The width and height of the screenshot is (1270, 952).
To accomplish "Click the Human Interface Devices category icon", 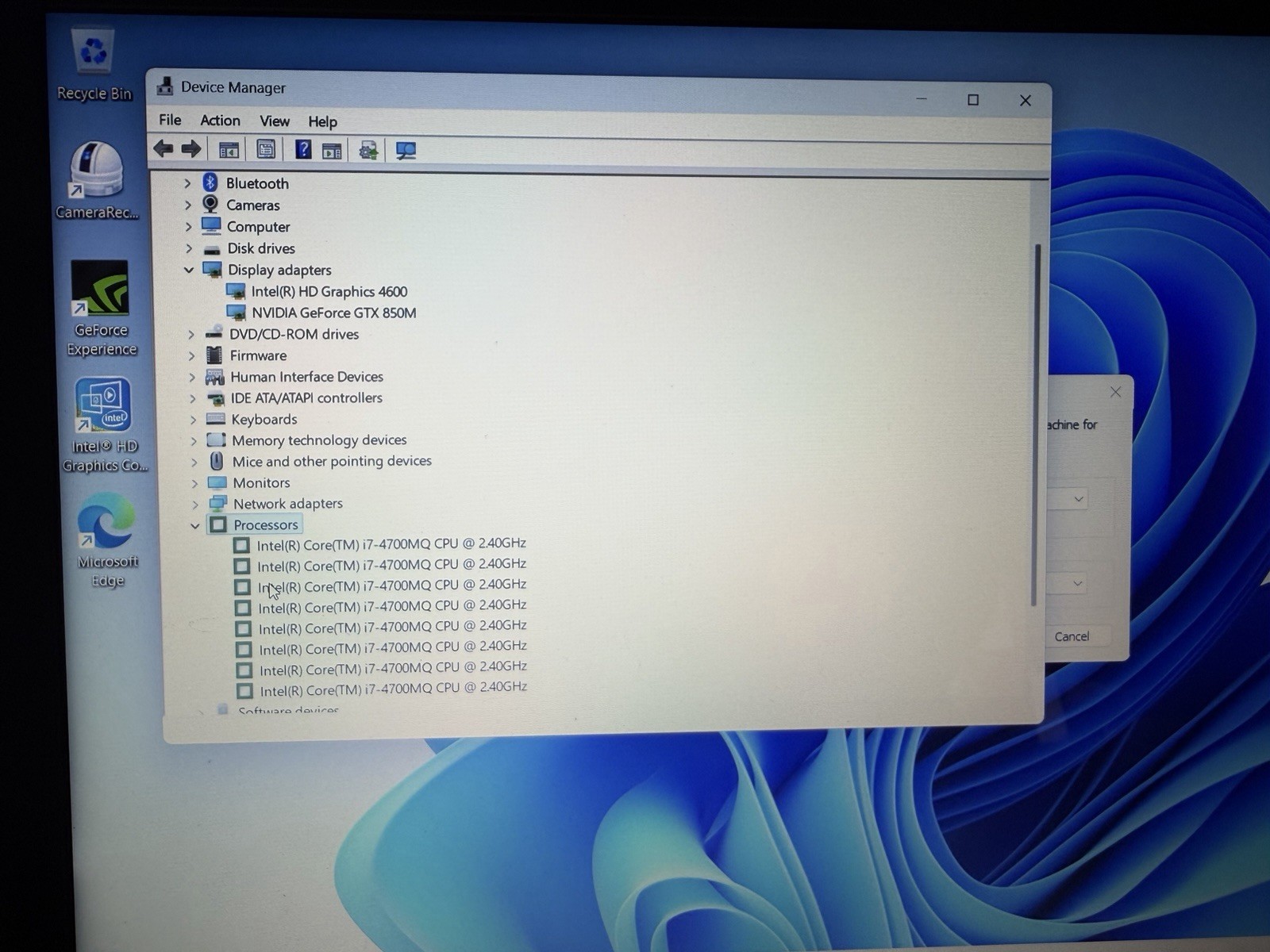I will click(214, 377).
